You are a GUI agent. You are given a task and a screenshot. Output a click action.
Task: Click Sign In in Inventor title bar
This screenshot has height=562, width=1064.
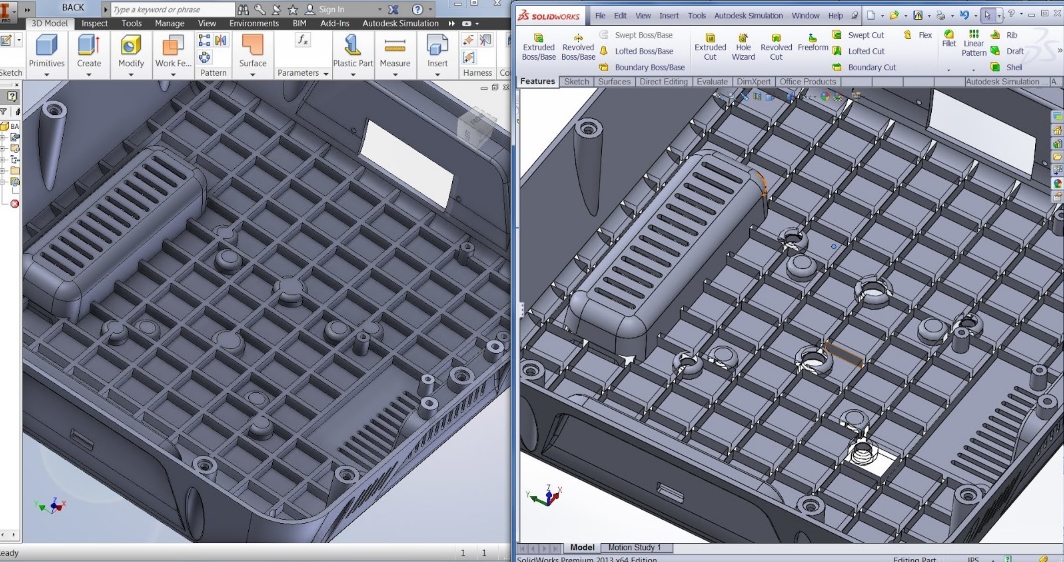pyautogui.click(x=331, y=10)
